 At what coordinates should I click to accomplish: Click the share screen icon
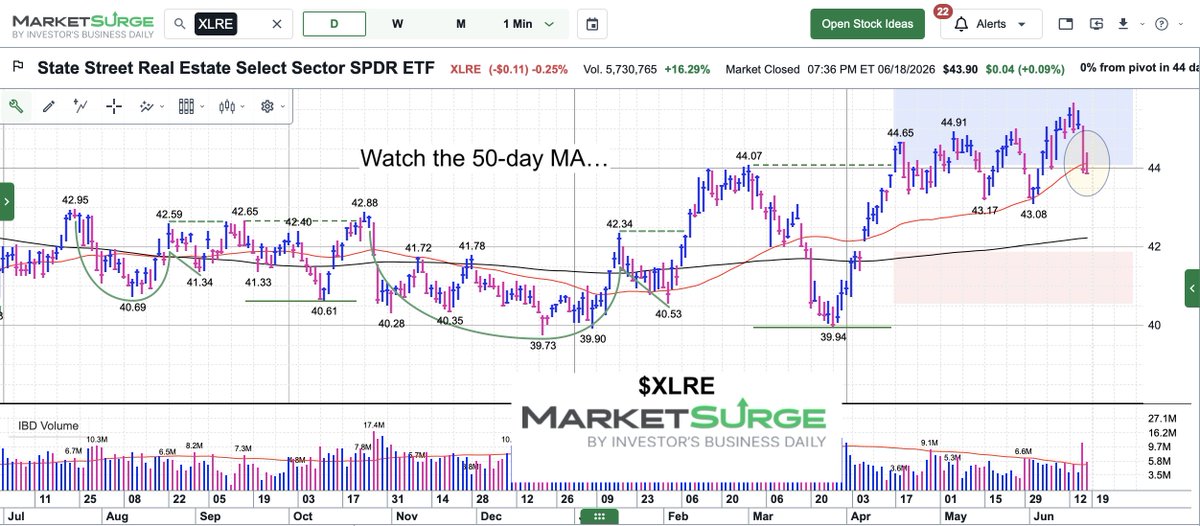pos(1097,24)
